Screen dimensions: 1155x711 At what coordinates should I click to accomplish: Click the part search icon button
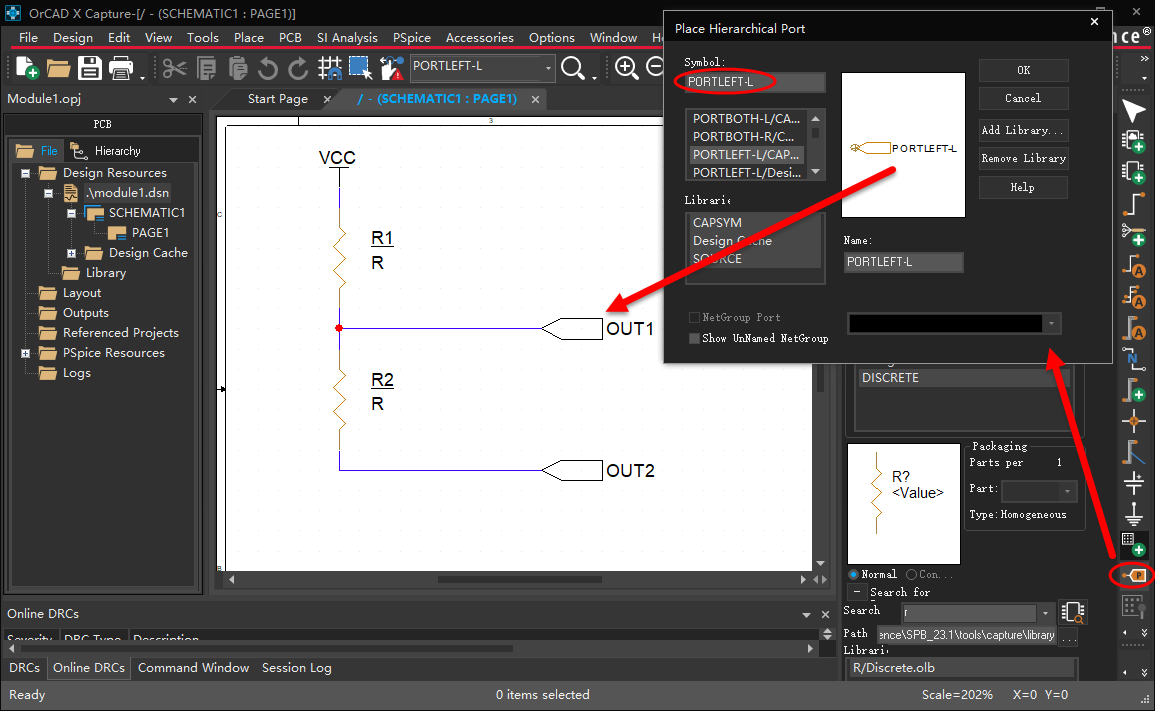pyautogui.click(x=1073, y=612)
